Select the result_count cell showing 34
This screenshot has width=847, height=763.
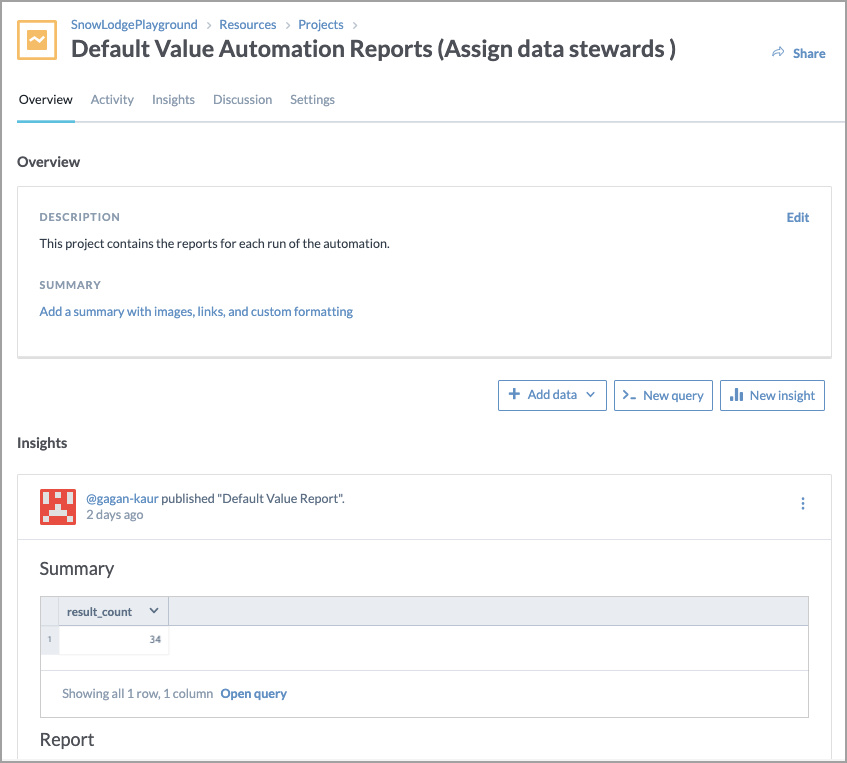tap(114, 639)
